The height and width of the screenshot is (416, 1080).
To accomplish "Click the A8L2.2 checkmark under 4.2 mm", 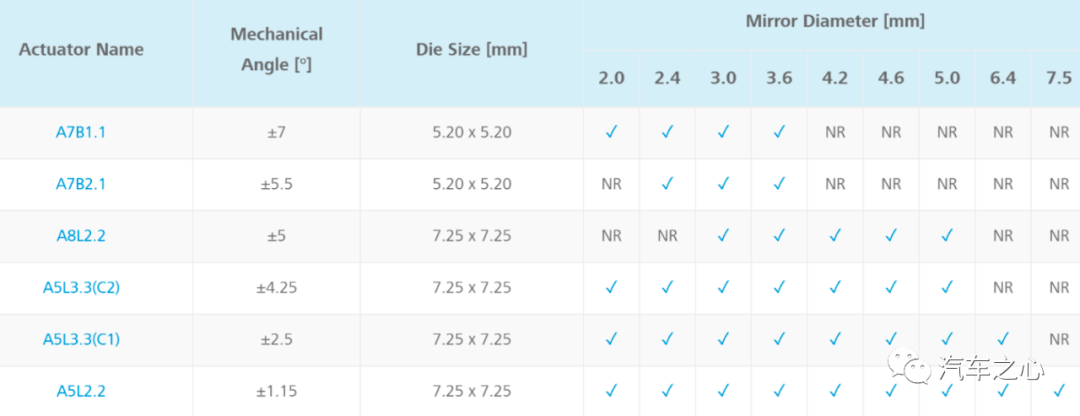I will pyautogui.click(x=835, y=236).
